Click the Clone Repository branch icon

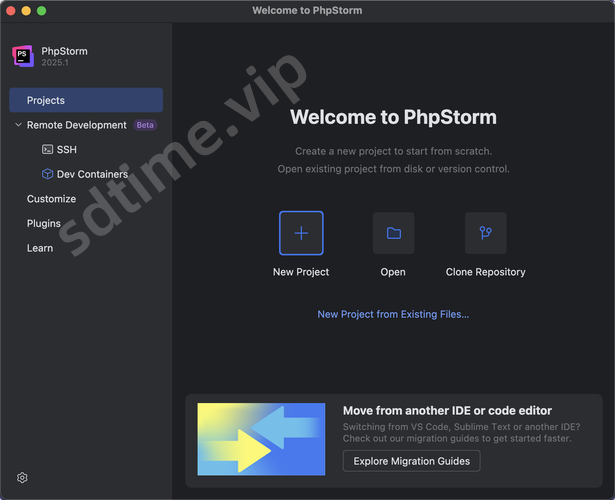485,233
